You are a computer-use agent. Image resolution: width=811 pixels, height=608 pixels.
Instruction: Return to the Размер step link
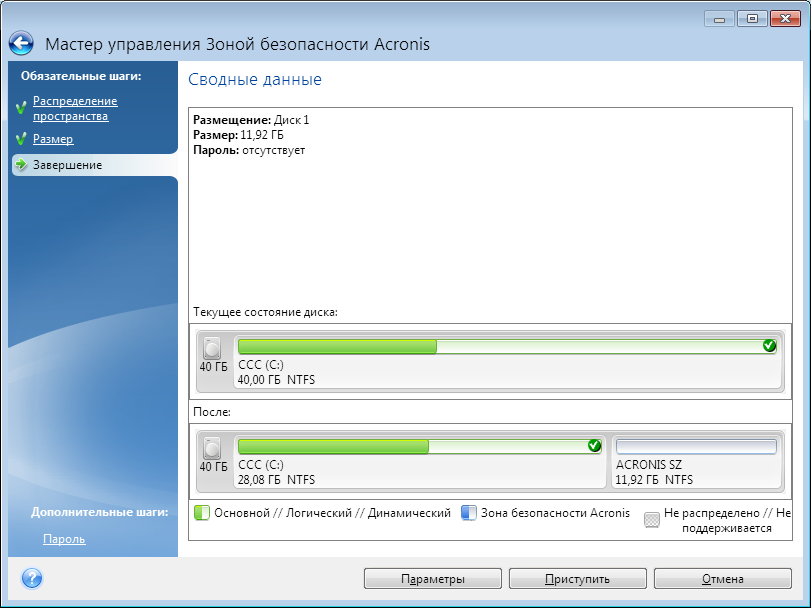coord(53,139)
